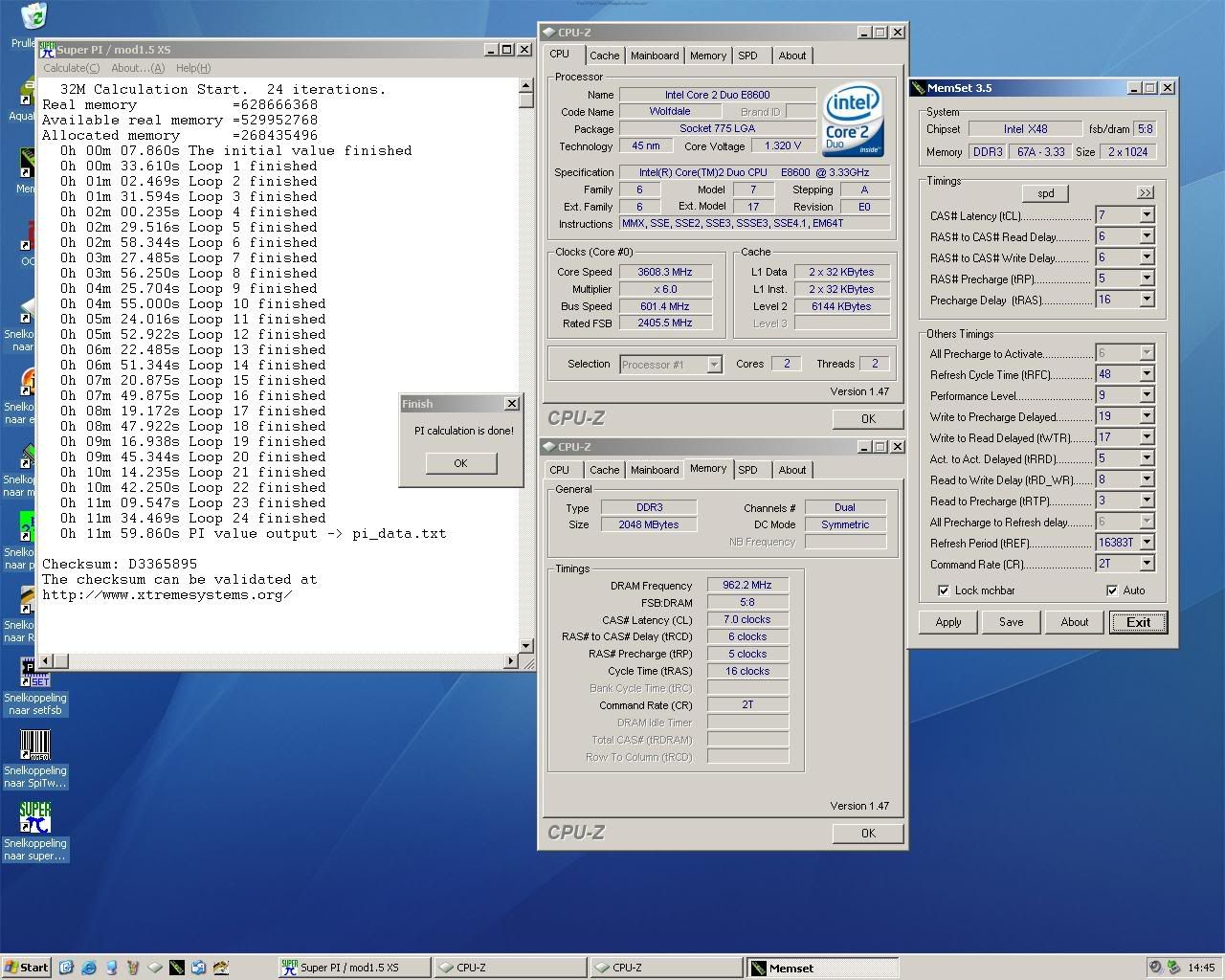Click the first system tray icon
The height and width of the screenshot is (980, 1225).
click(1156, 967)
